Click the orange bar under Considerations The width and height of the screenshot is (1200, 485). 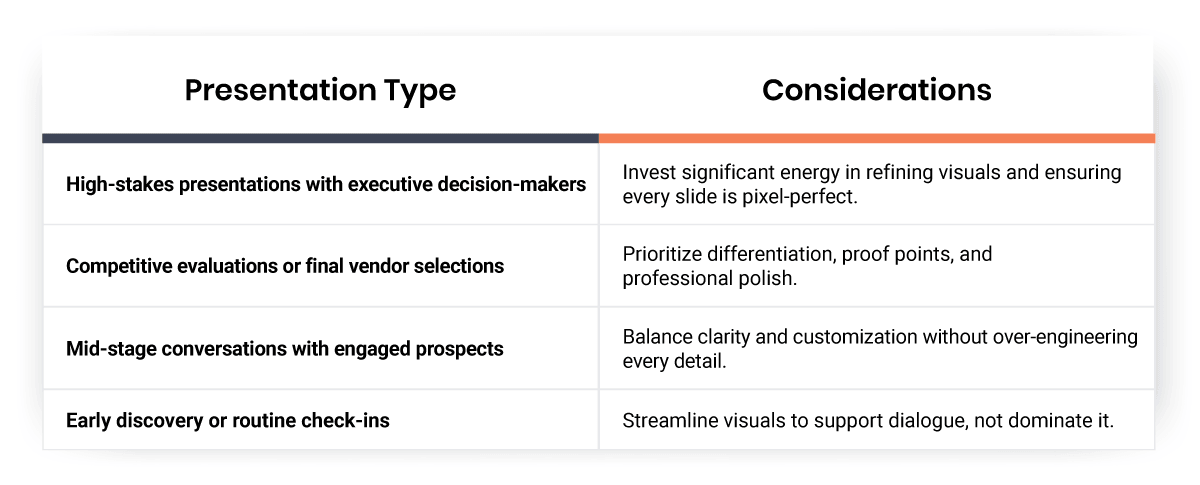(x=877, y=138)
